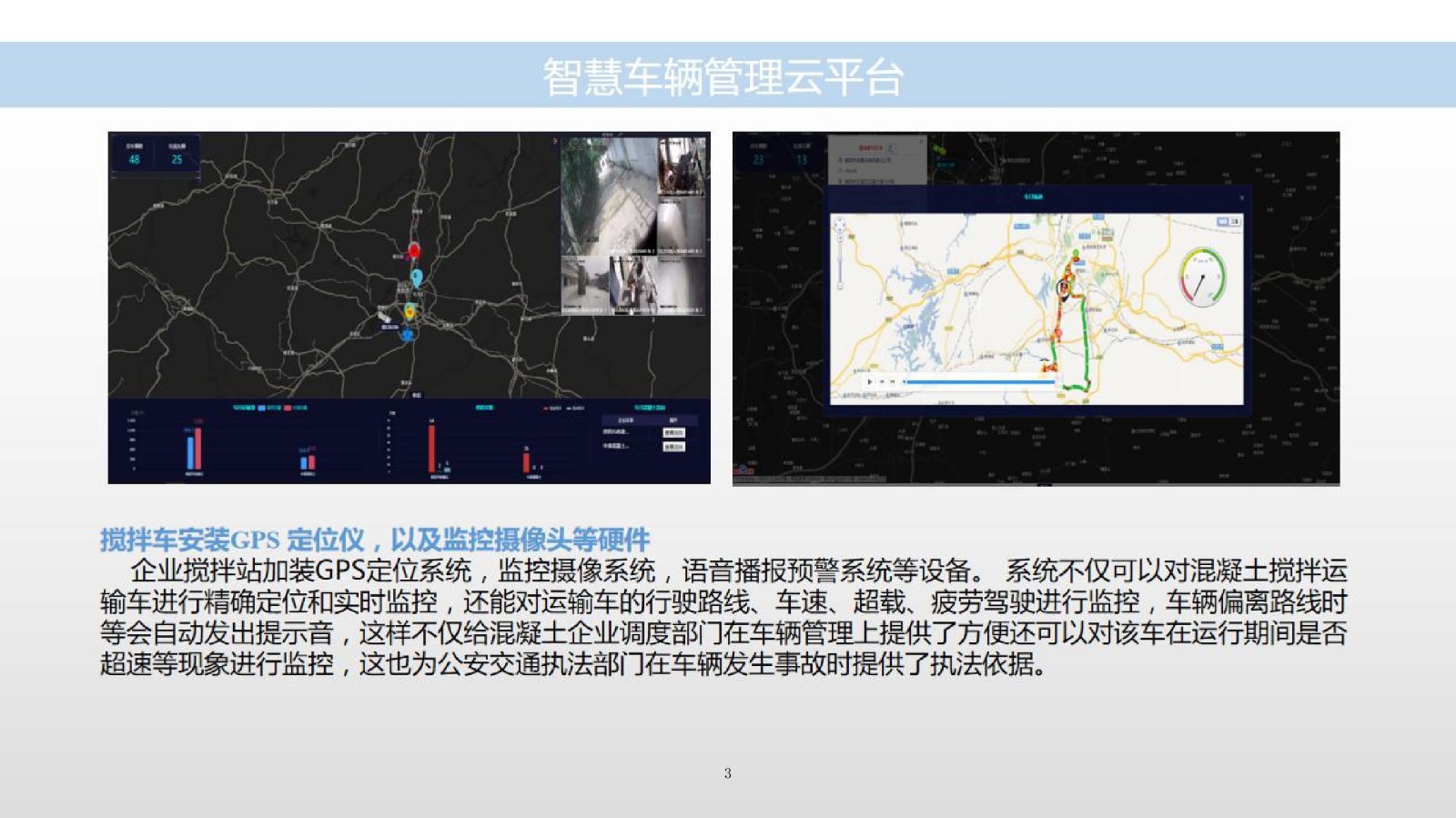This screenshot has height=818, width=1456.
Task: Click the play button on track playback bar
Action: pyautogui.click(x=870, y=382)
